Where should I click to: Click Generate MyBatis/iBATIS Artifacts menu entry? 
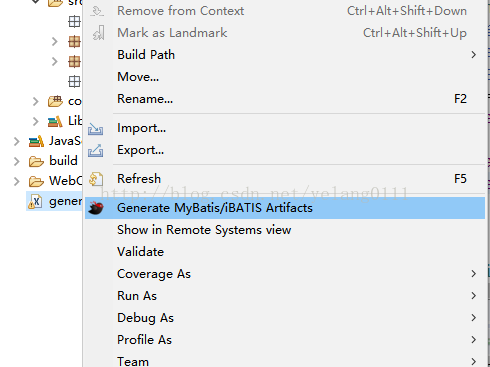coord(285,208)
